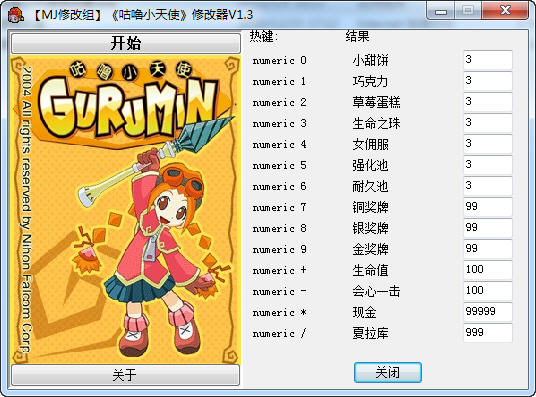Click the 草莓蛋糕 label

(376, 103)
